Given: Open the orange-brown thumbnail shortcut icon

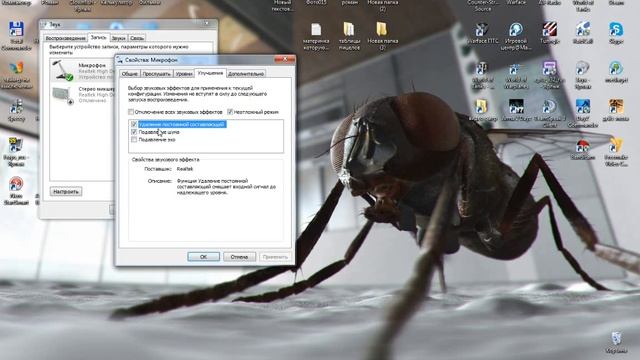Looking at the screenshot, I should 616,107.
